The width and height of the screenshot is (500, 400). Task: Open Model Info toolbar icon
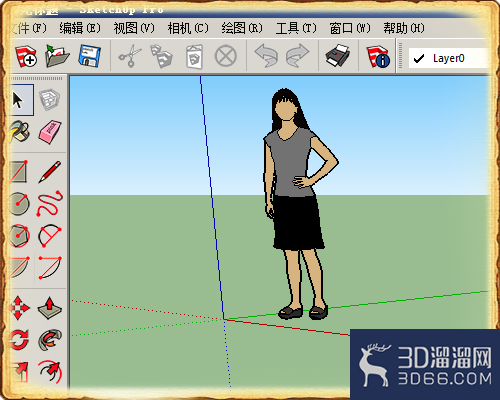tap(378, 57)
